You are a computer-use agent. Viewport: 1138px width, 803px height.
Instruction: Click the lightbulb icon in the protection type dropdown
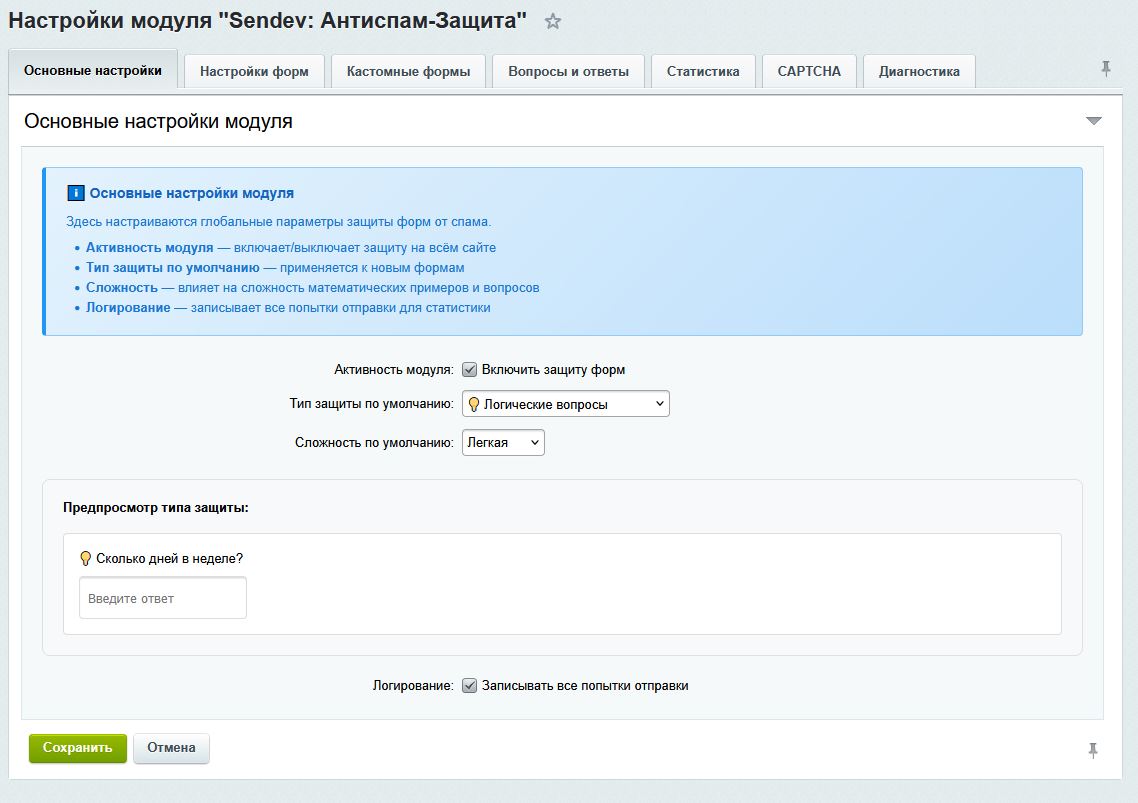click(x=475, y=403)
